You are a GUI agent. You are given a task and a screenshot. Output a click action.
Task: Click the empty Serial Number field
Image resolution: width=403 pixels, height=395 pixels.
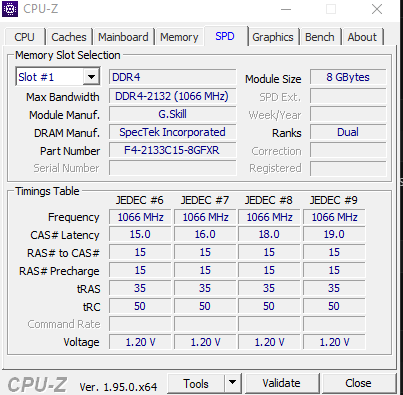coord(173,168)
